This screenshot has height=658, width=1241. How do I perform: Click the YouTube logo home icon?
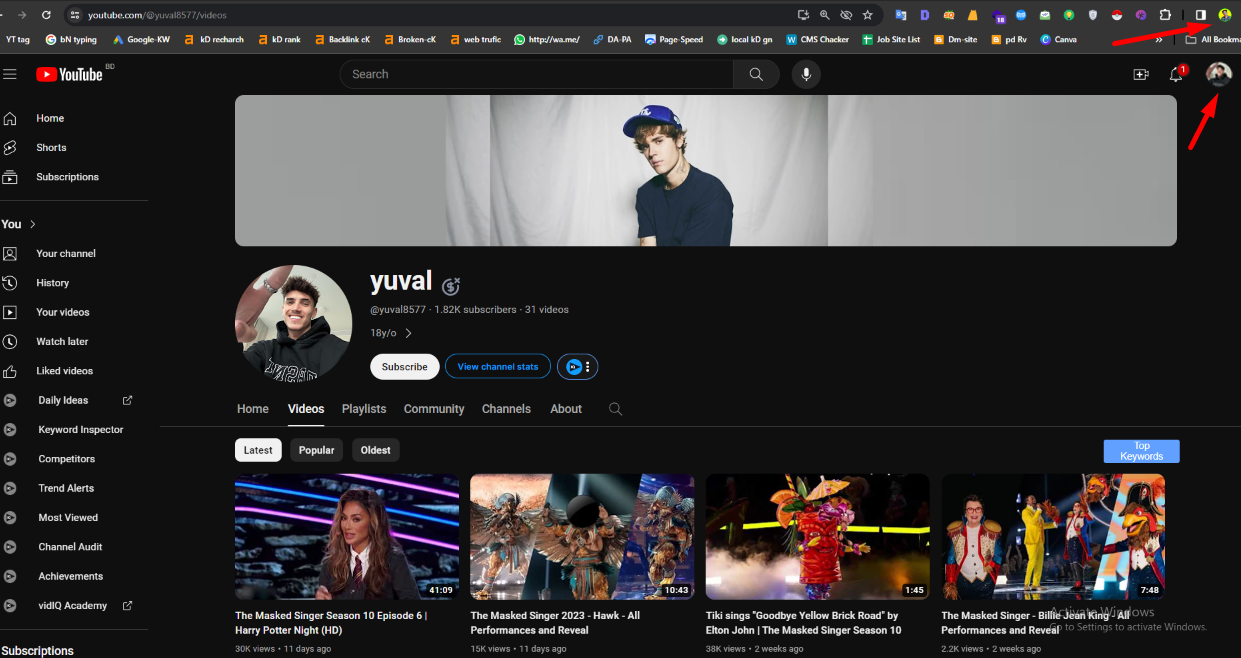pos(69,74)
